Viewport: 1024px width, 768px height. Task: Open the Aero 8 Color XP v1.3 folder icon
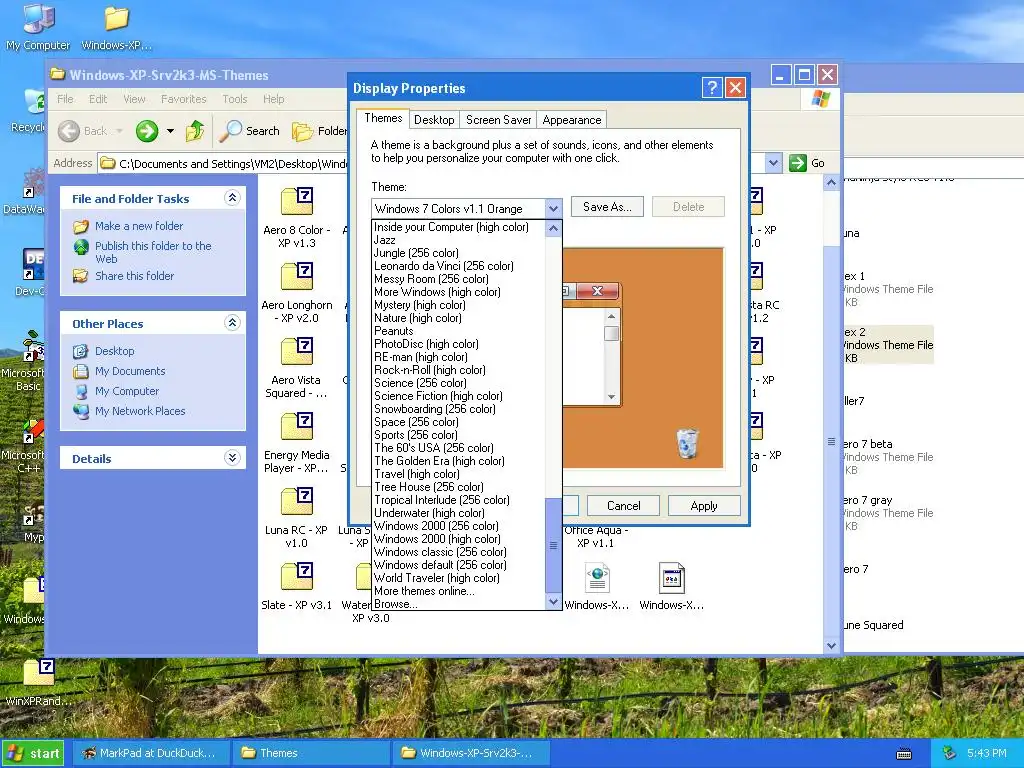(297, 202)
